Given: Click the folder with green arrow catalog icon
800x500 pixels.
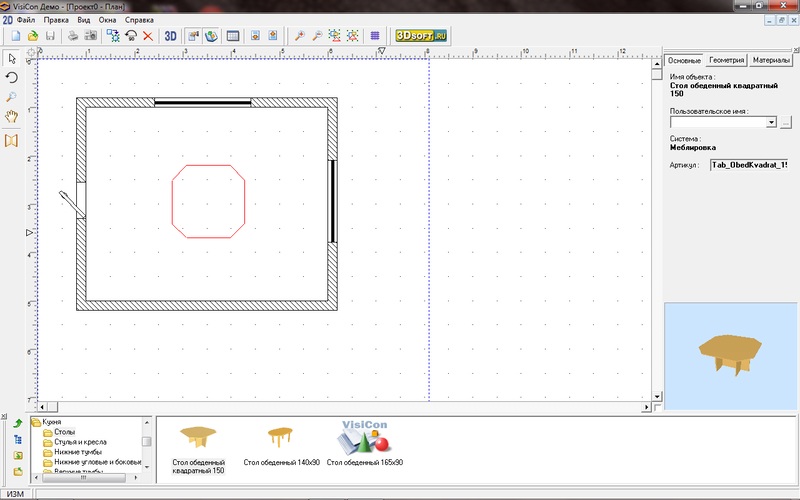Looking at the screenshot, I should tap(18, 471).
